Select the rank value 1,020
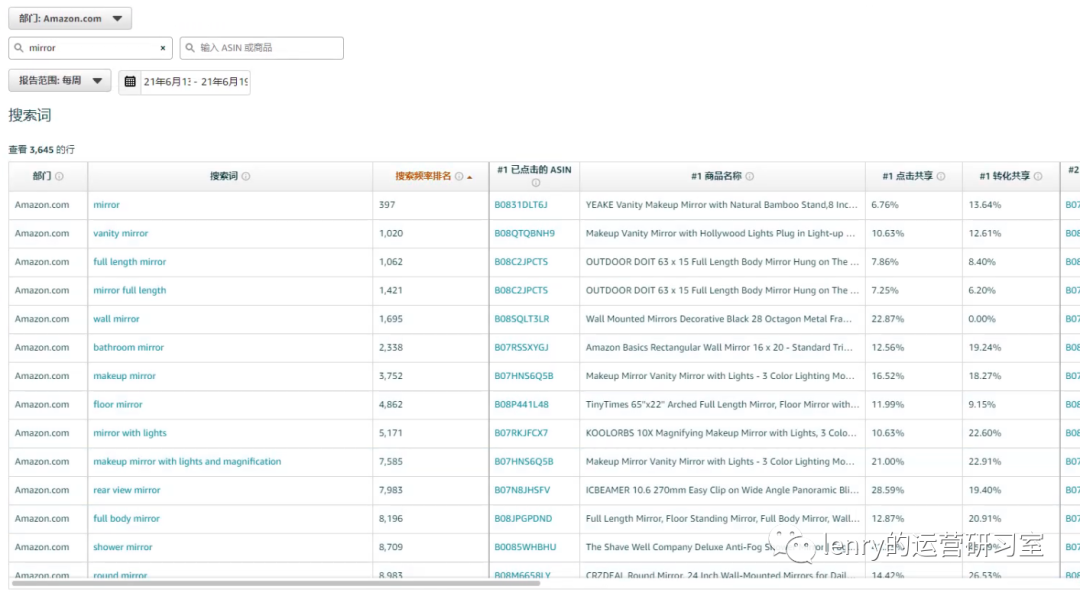 (391, 234)
